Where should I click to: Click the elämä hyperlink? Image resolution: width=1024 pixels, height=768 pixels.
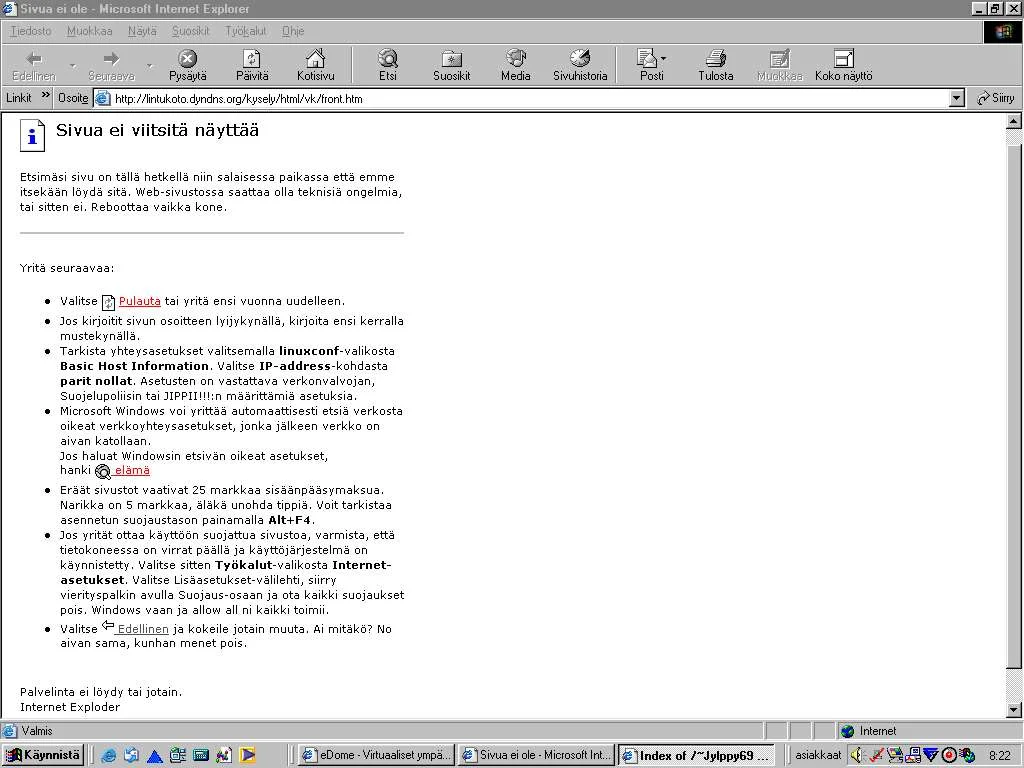pos(131,470)
